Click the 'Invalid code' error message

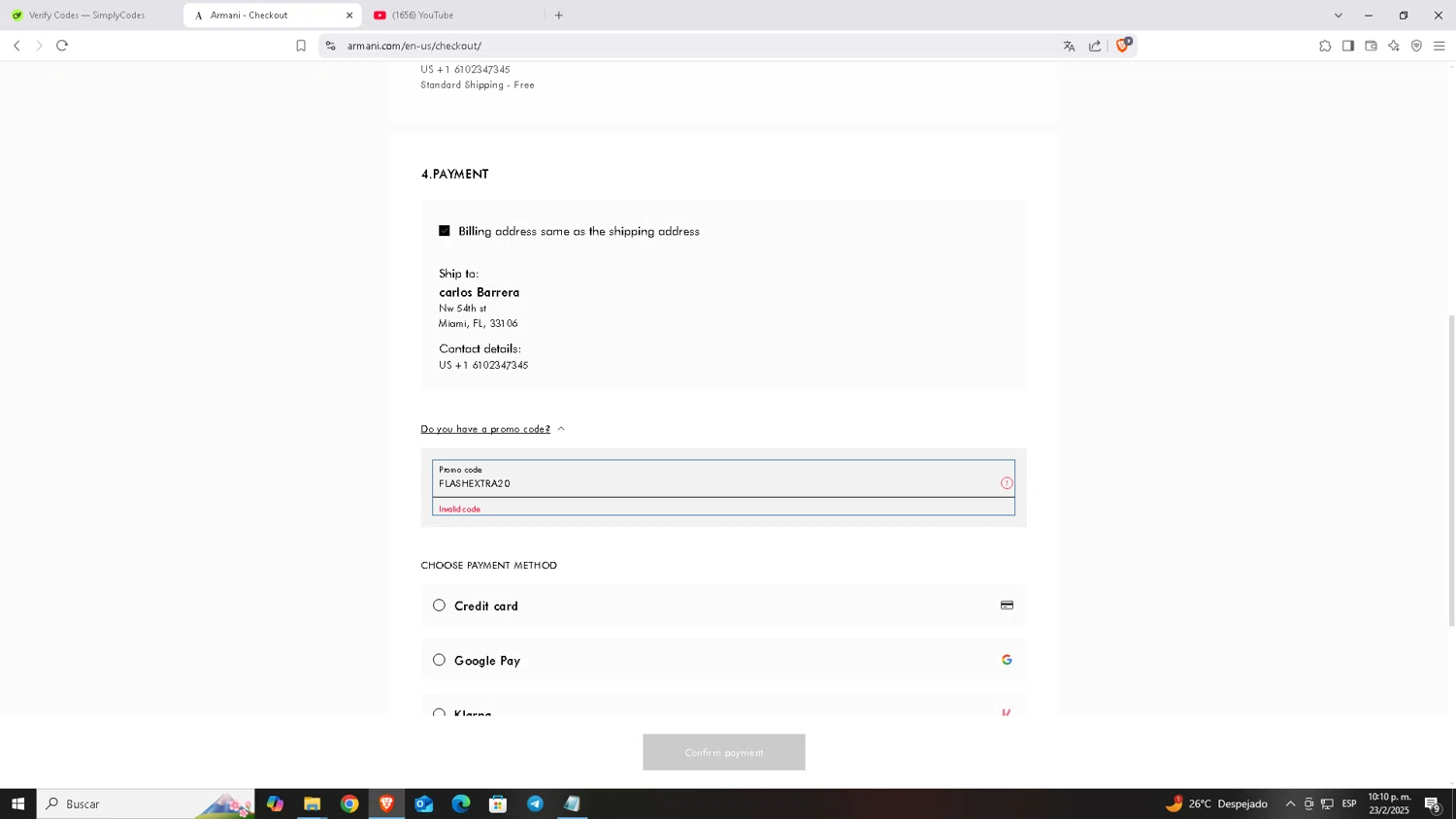click(x=460, y=508)
